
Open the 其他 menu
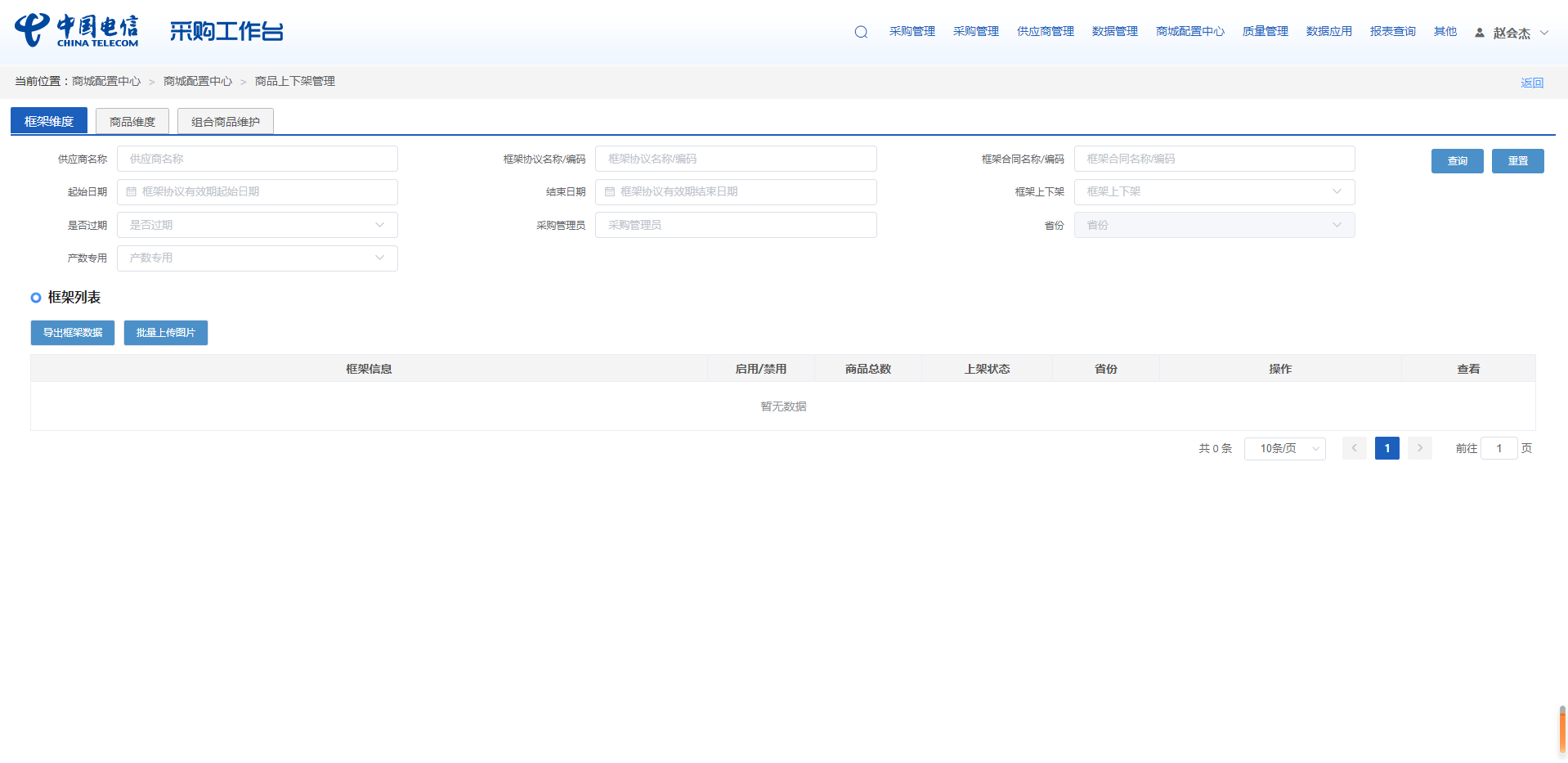(x=1445, y=31)
